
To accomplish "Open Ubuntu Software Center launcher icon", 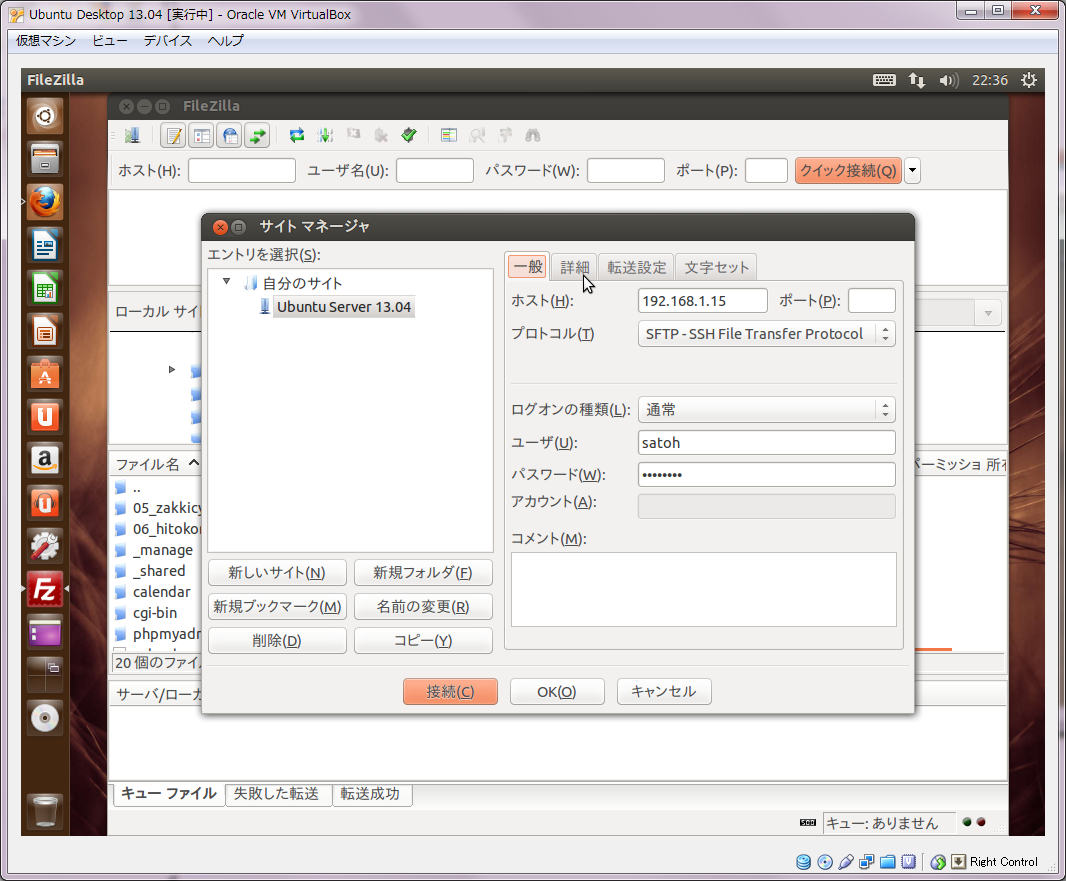I will click(45, 374).
